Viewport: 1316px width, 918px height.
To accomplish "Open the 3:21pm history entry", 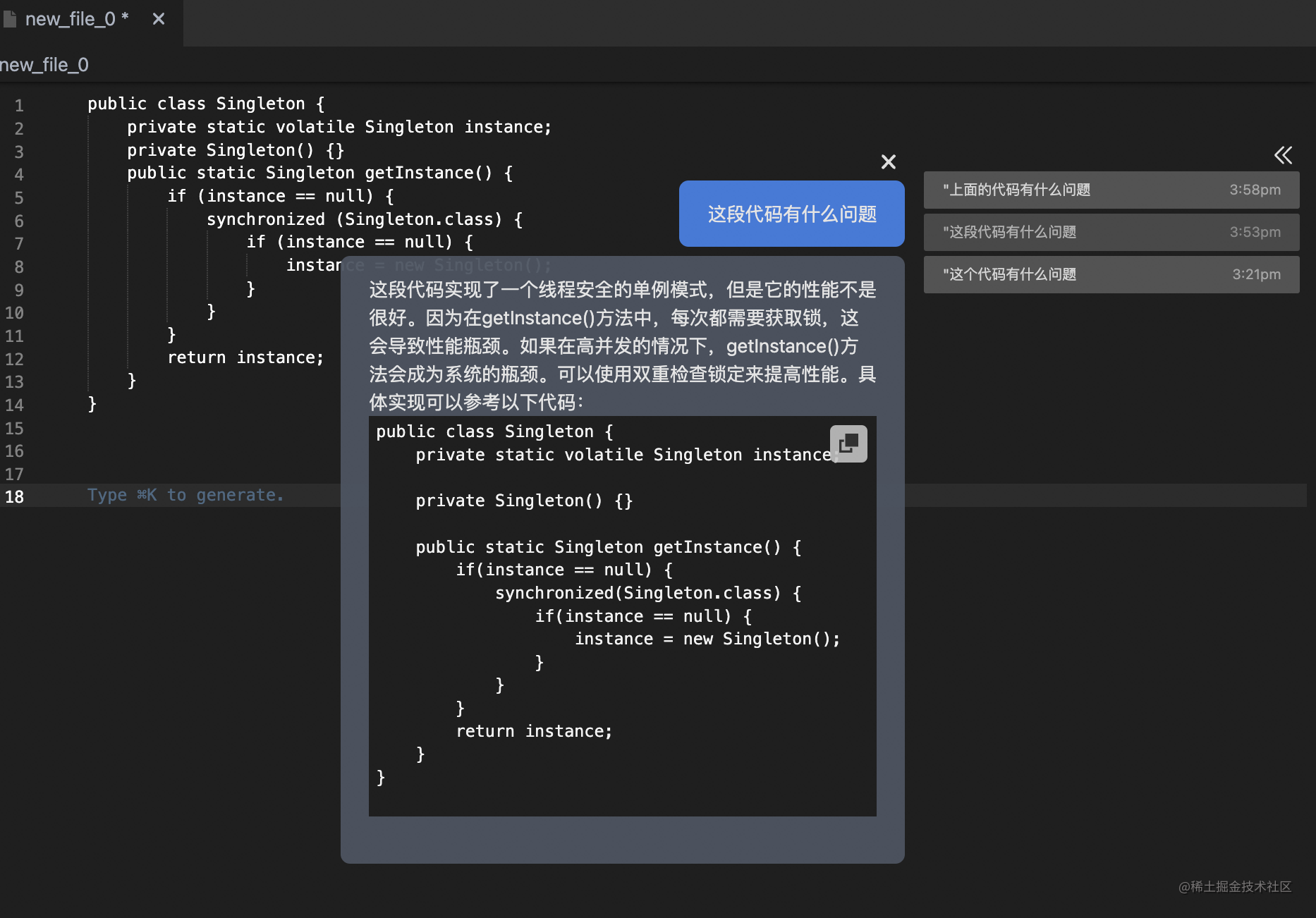I will pos(1111,274).
